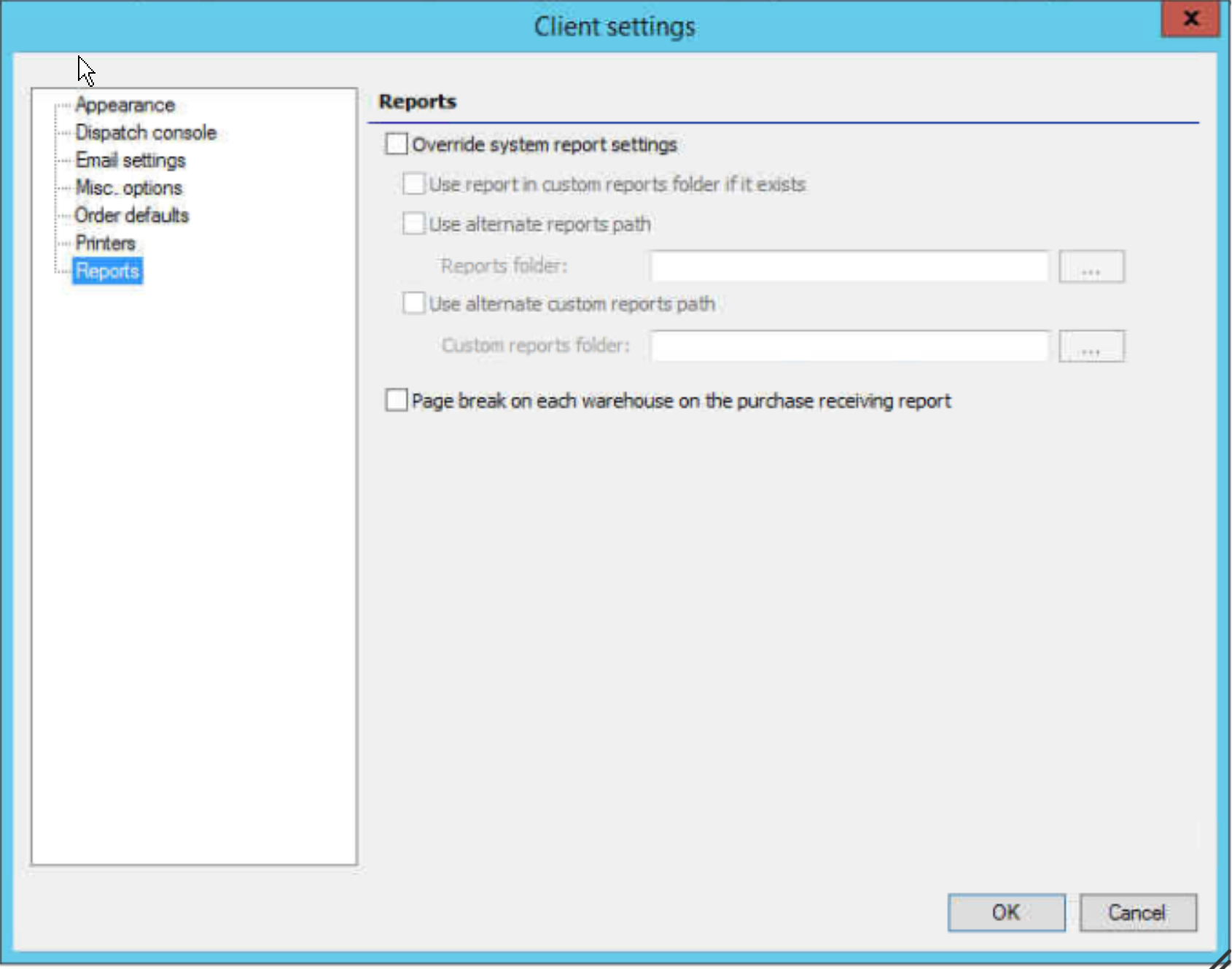Go to Email settings in the tree
Viewport: 1232px width, 969px height.
tap(130, 160)
